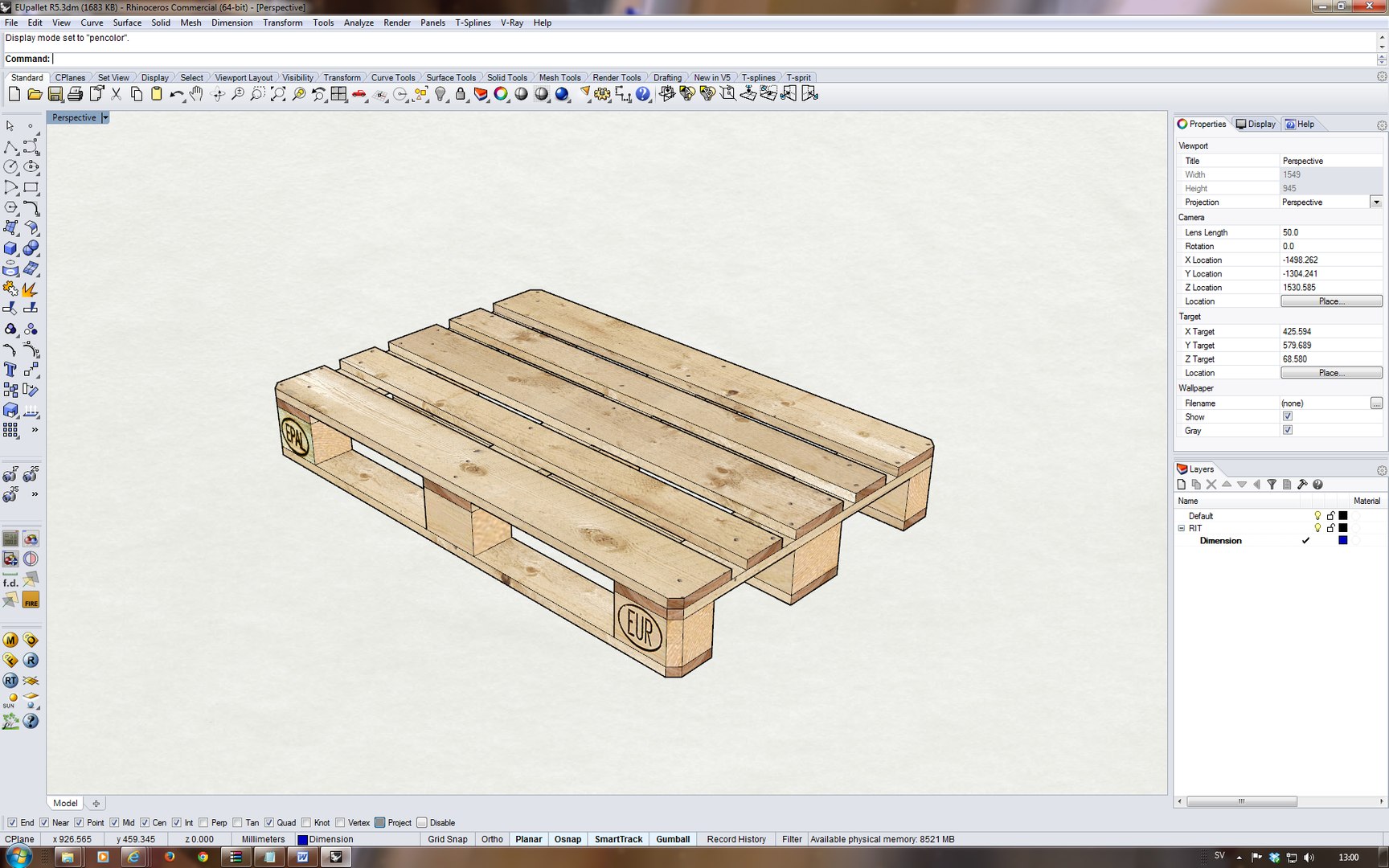The width and height of the screenshot is (1389, 868).
Task: Click the padlock Lock objects icon
Action: (461, 94)
